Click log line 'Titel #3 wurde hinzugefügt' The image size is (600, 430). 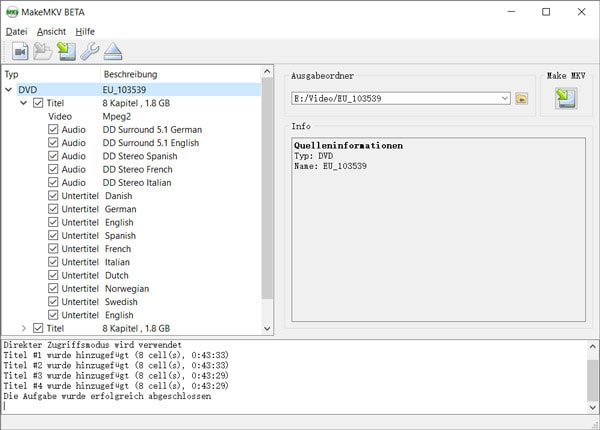(x=116, y=375)
